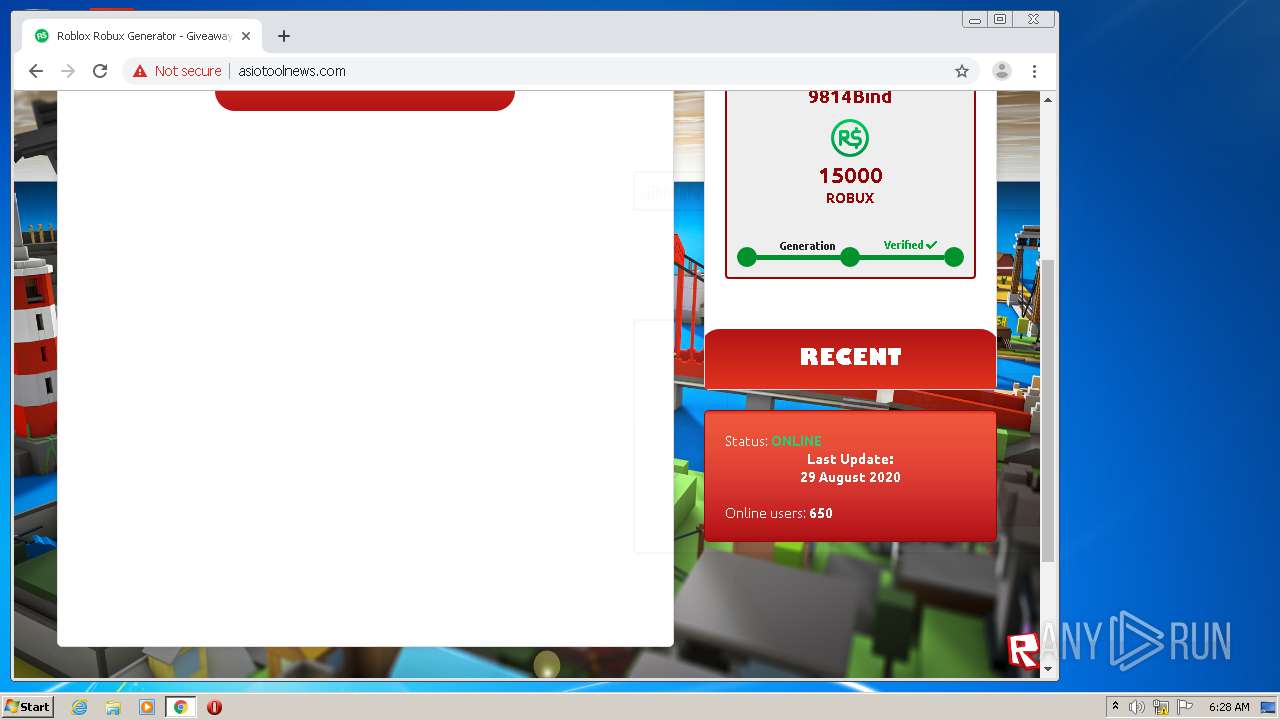Viewport: 1280px width, 720px height.
Task: Show hidden system tray icons
Action: click(1116, 707)
